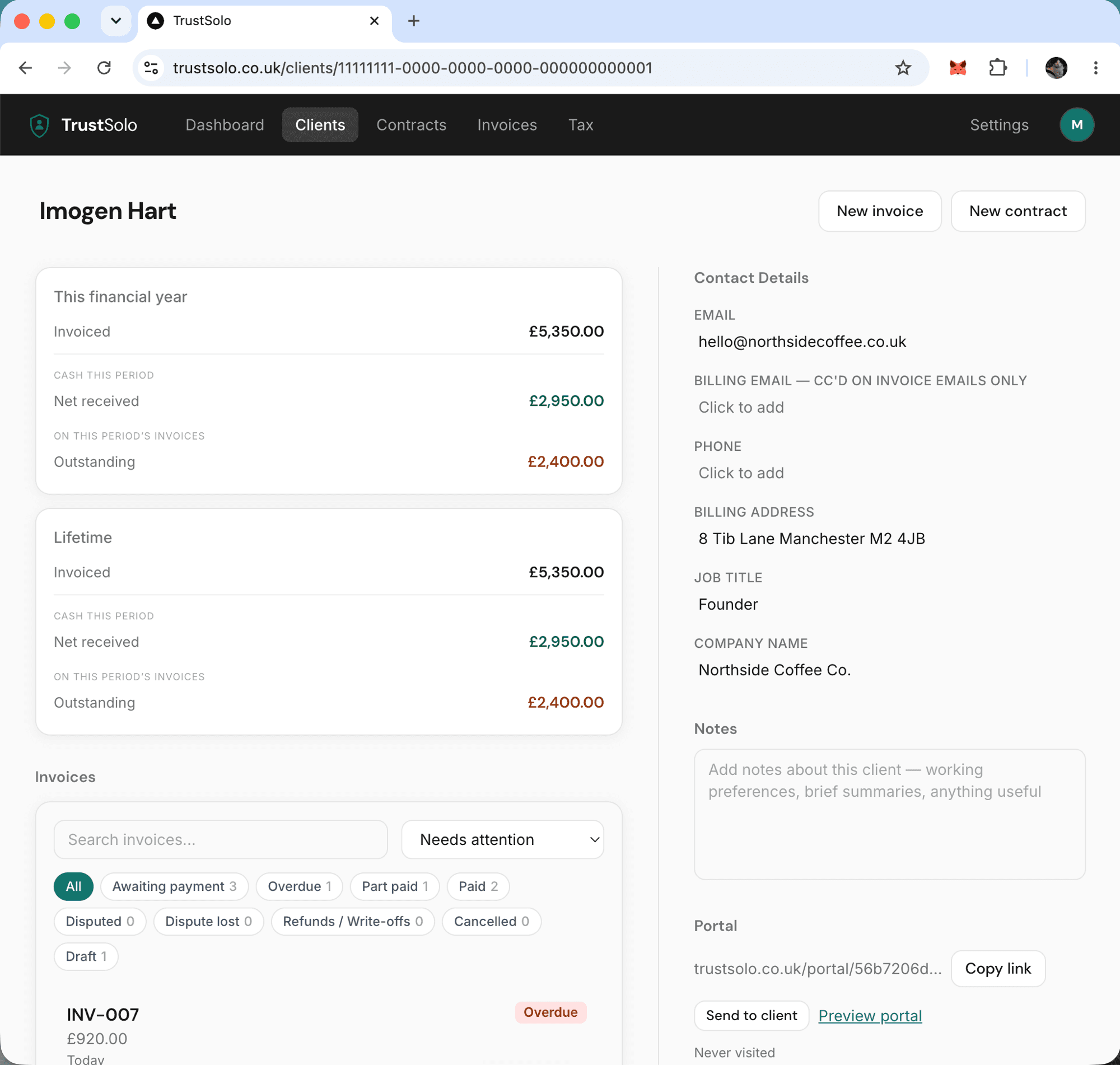Open Chrome three-dot menu
The width and height of the screenshot is (1120, 1065).
coord(1095,68)
